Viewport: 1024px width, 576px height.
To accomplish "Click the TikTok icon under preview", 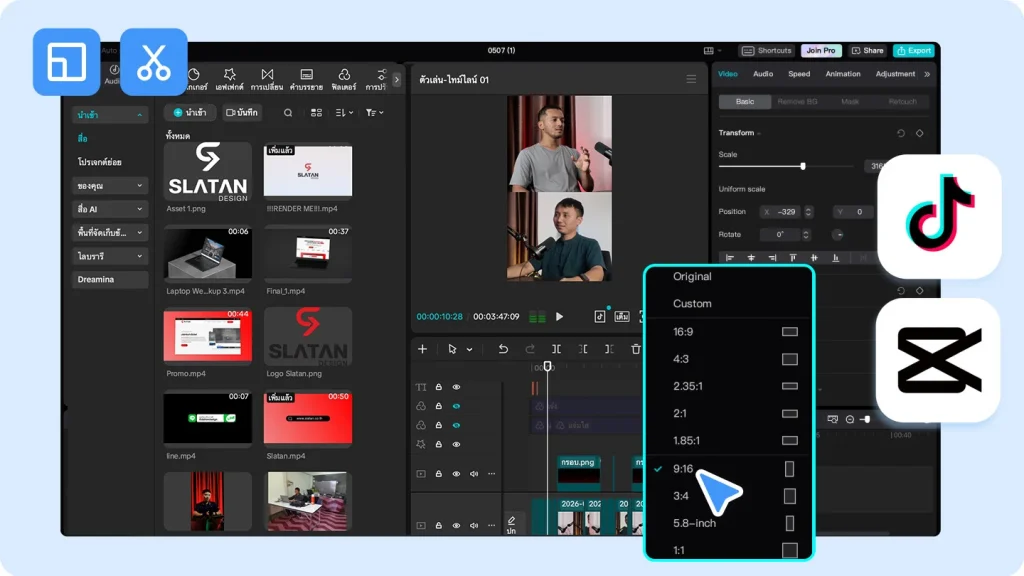I will pyautogui.click(x=600, y=317).
